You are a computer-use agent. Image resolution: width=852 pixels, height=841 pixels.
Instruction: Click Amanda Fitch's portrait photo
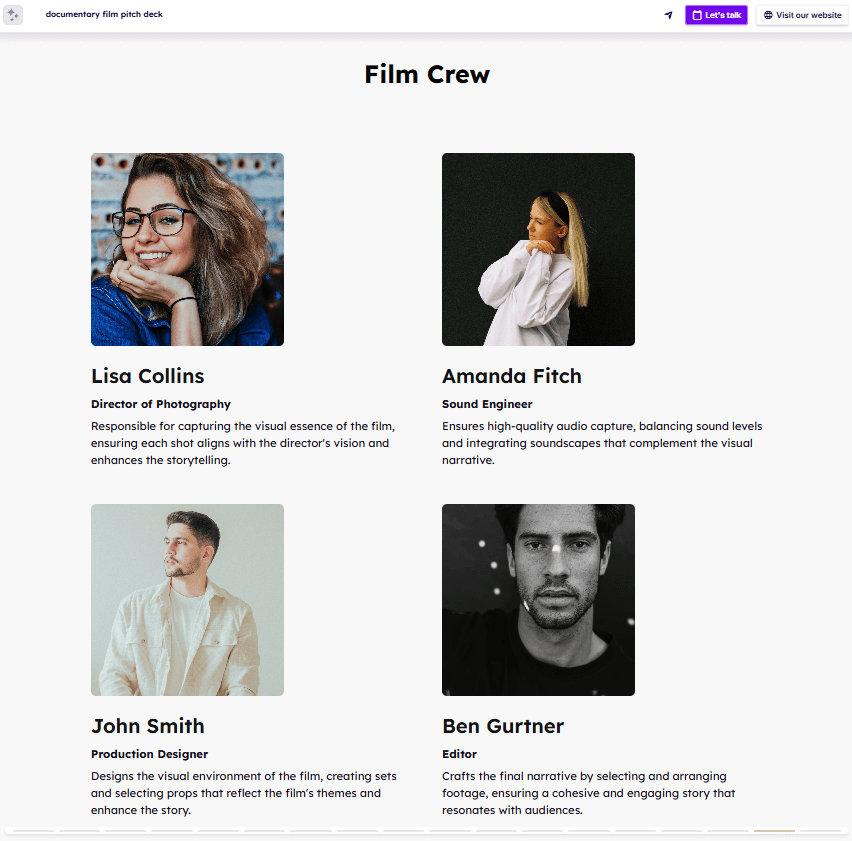(x=538, y=249)
